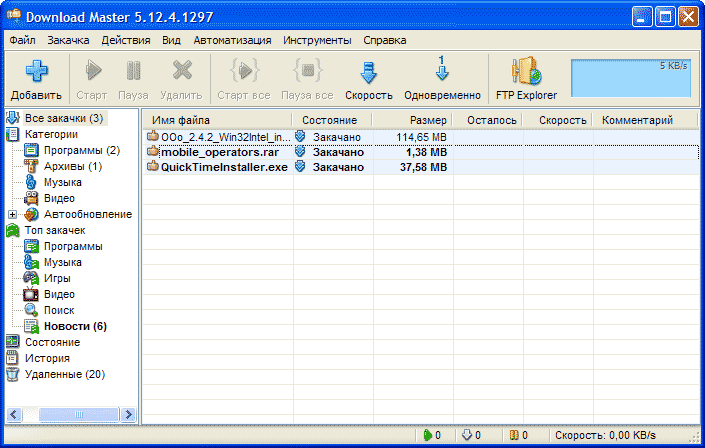Screen dimensions: 705x448
Task: Click the Удалить X toolbar icon
Action: point(182,71)
